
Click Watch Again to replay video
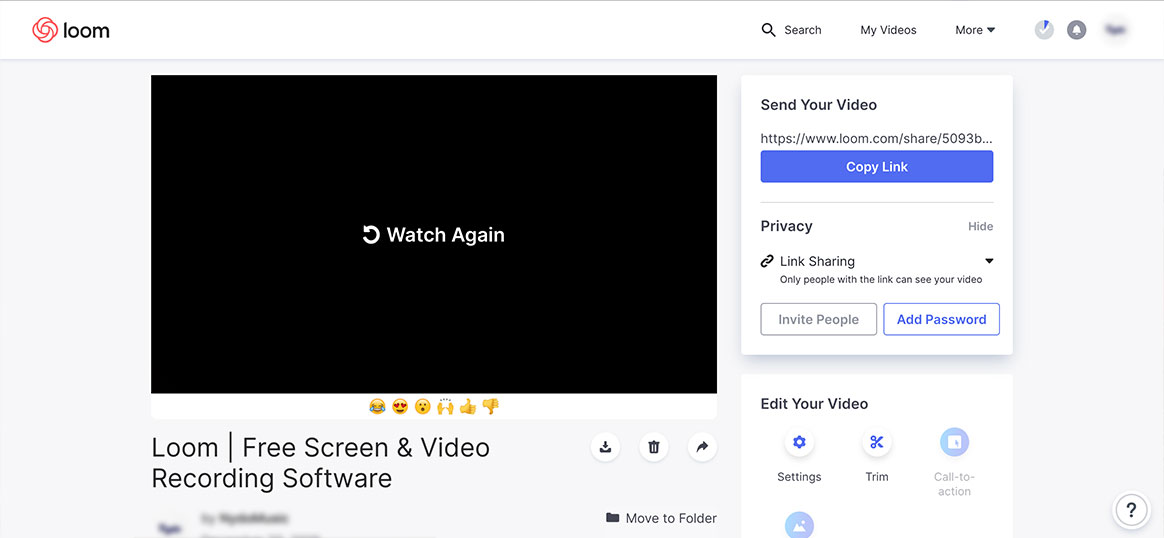[x=433, y=234]
